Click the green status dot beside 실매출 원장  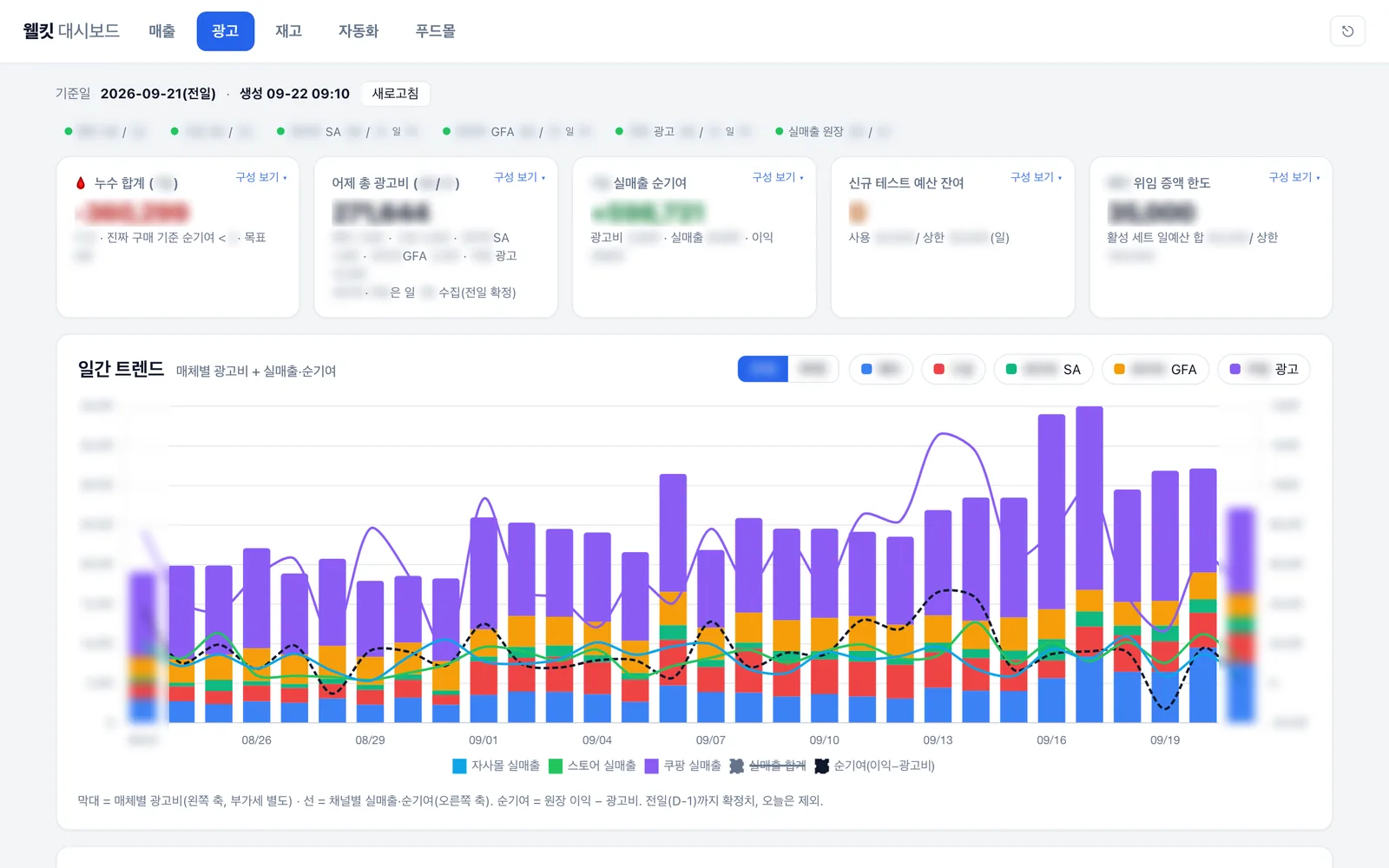tap(780, 132)
